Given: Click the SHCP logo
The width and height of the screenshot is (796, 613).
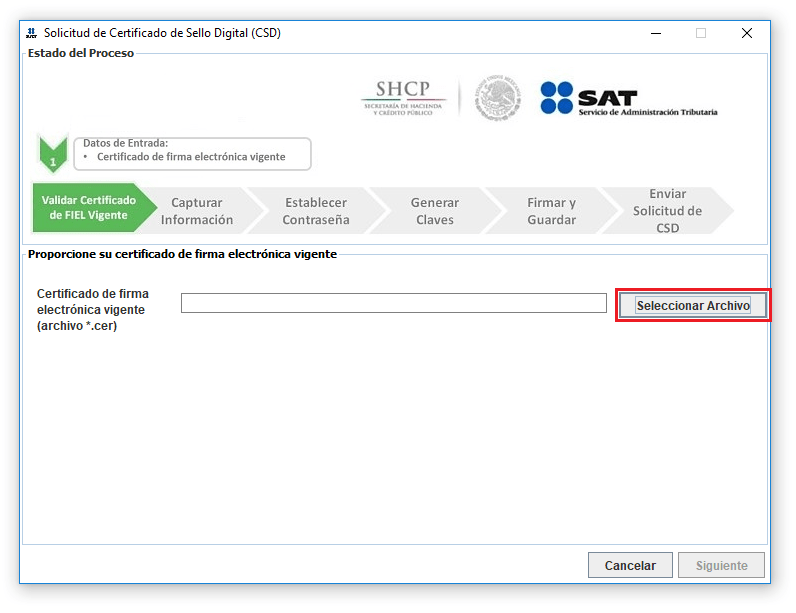Looking at the screenshot, I should [x=402, y=98].
